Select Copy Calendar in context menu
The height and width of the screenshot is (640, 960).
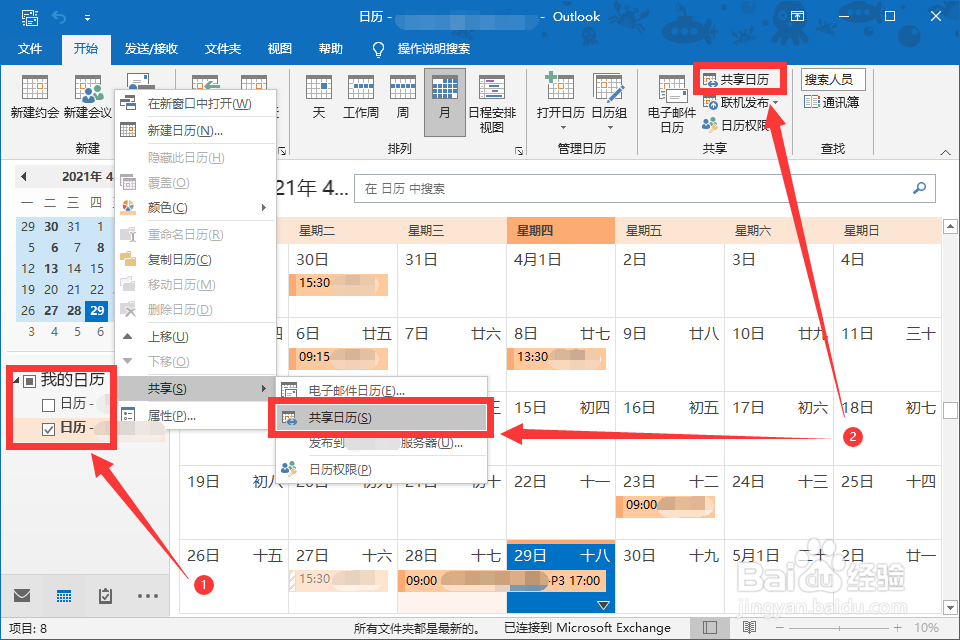point(196,260)
